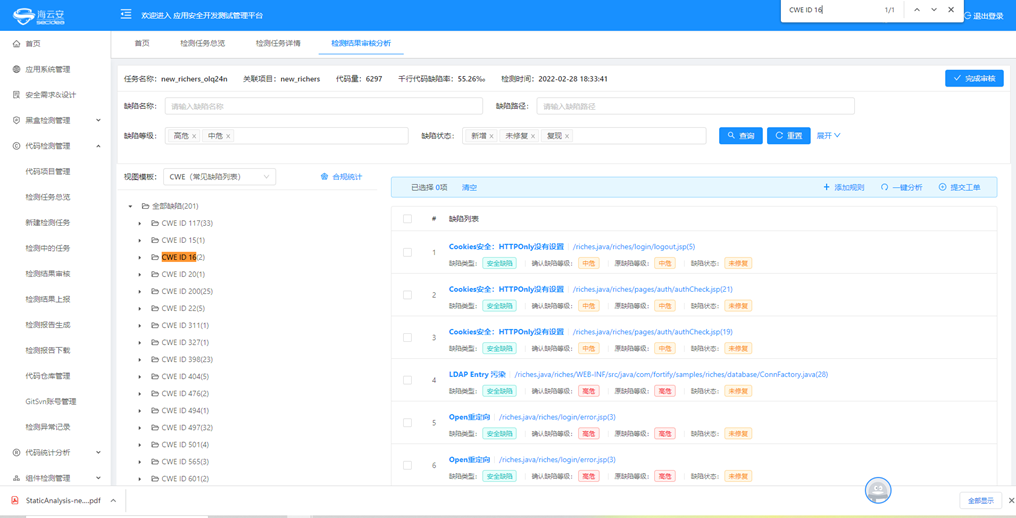
Task: Click the 合规统计 icon link
Action: pyautogui.click(x=325, y=176)
